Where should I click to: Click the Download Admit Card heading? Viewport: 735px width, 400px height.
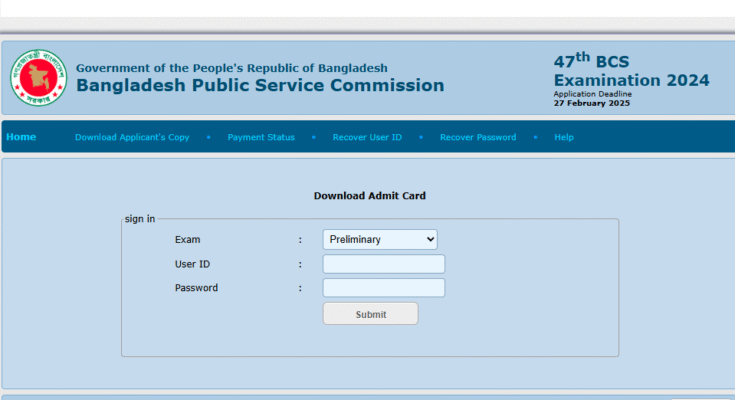(x=370, y=196)
